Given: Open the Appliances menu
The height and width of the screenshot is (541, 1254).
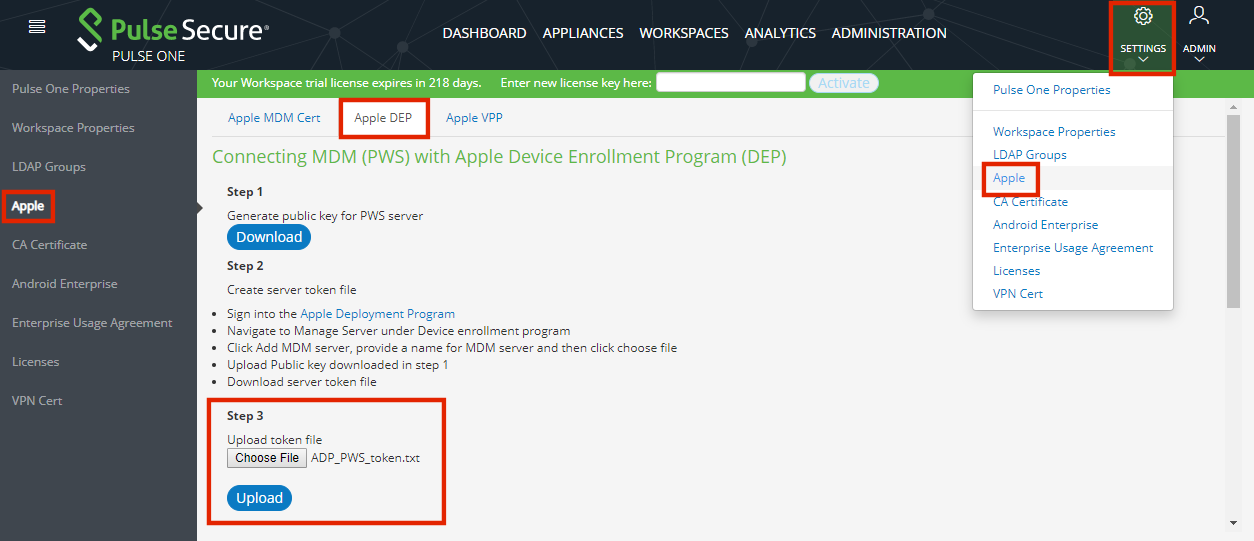Looking at the screenshot, I should click(x=583, y=33).
